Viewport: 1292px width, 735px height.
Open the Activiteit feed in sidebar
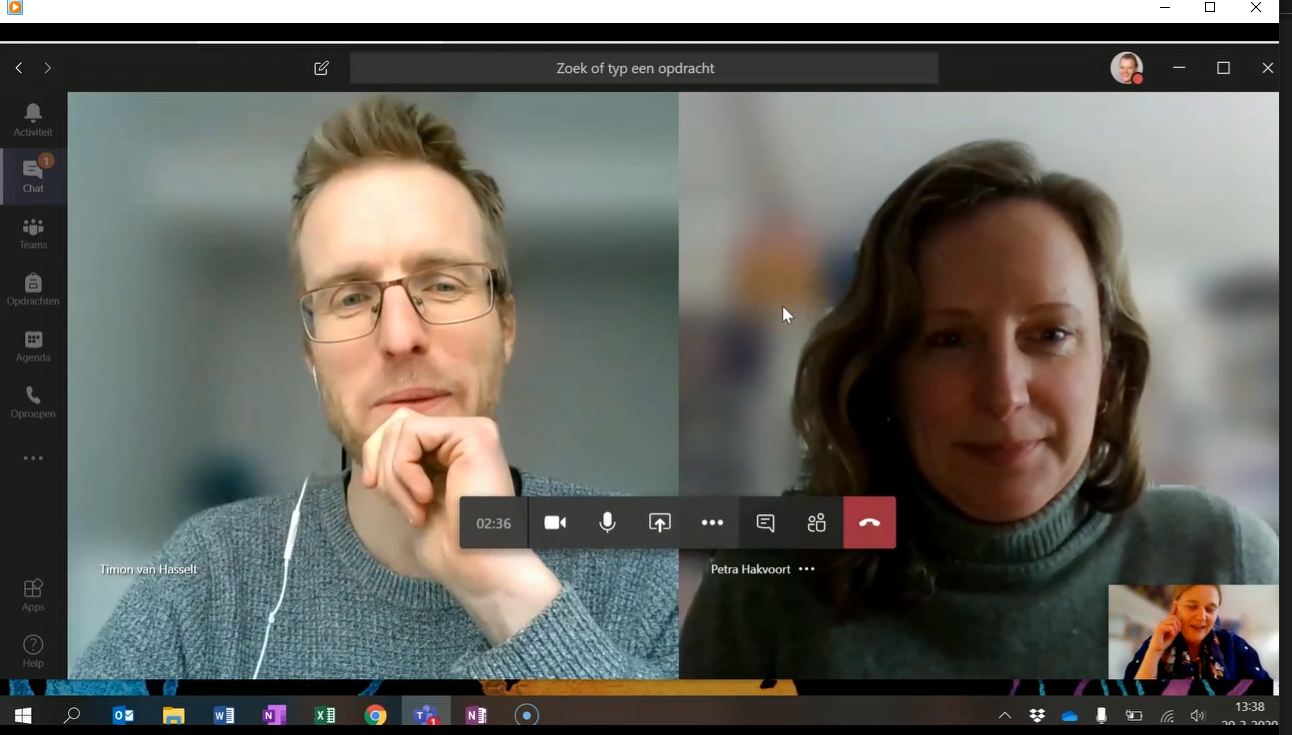pyautogui.click(x=33, y=120)
